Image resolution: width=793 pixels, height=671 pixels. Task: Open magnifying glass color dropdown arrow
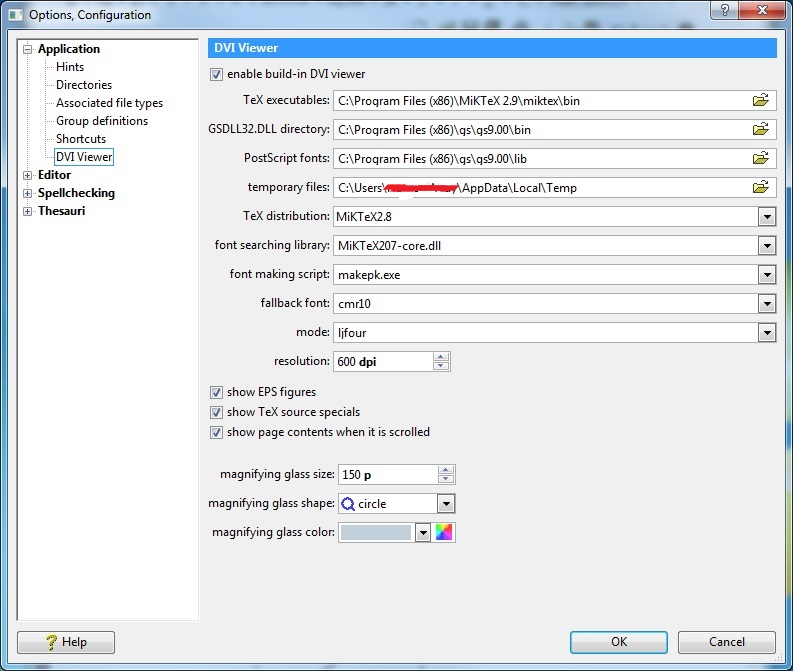coord(423,532)
